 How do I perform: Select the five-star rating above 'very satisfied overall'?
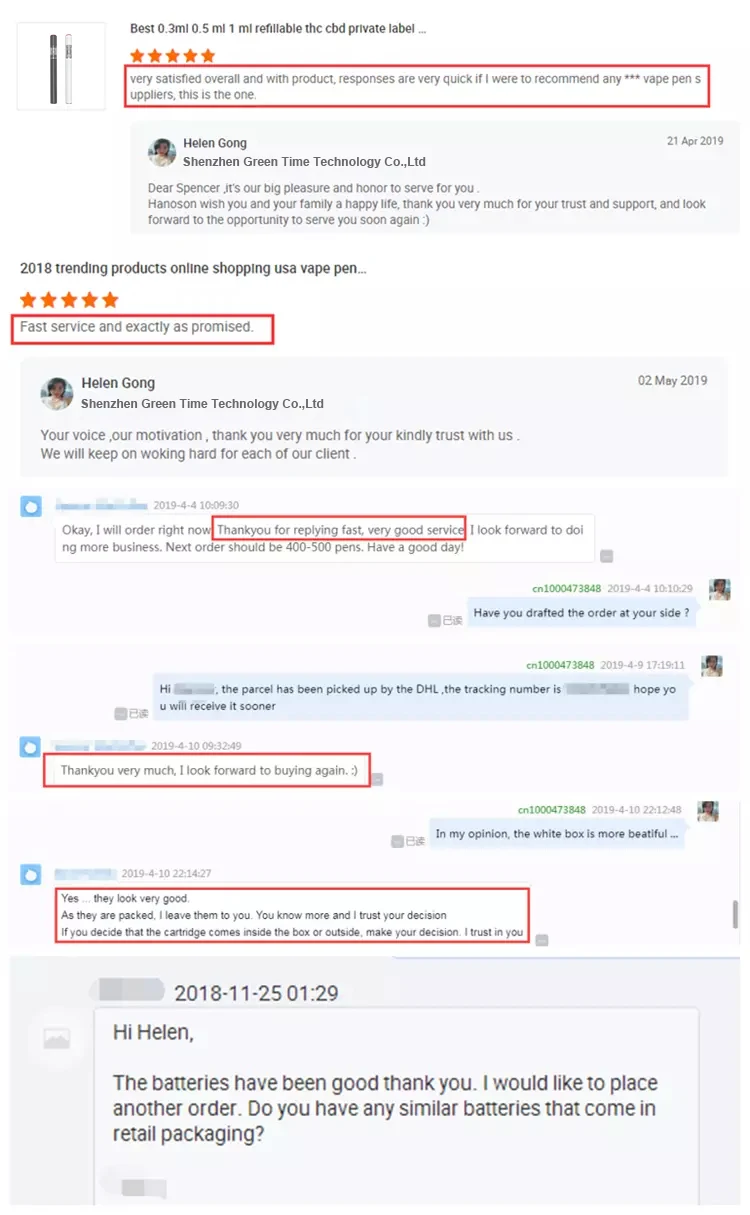coord(172,55)
